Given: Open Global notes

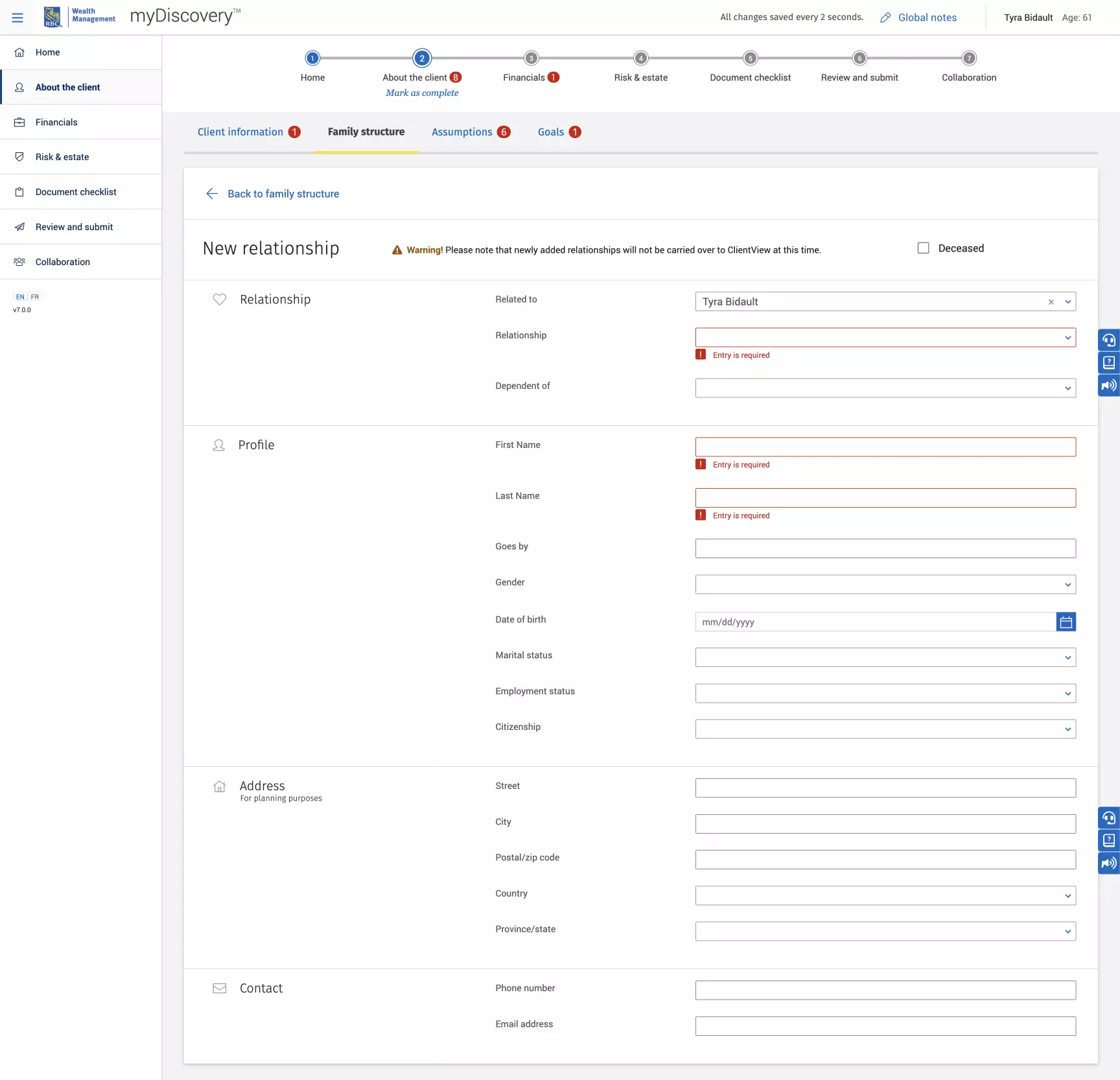Looking at the screenshot, I should click(x=927, y=18).
